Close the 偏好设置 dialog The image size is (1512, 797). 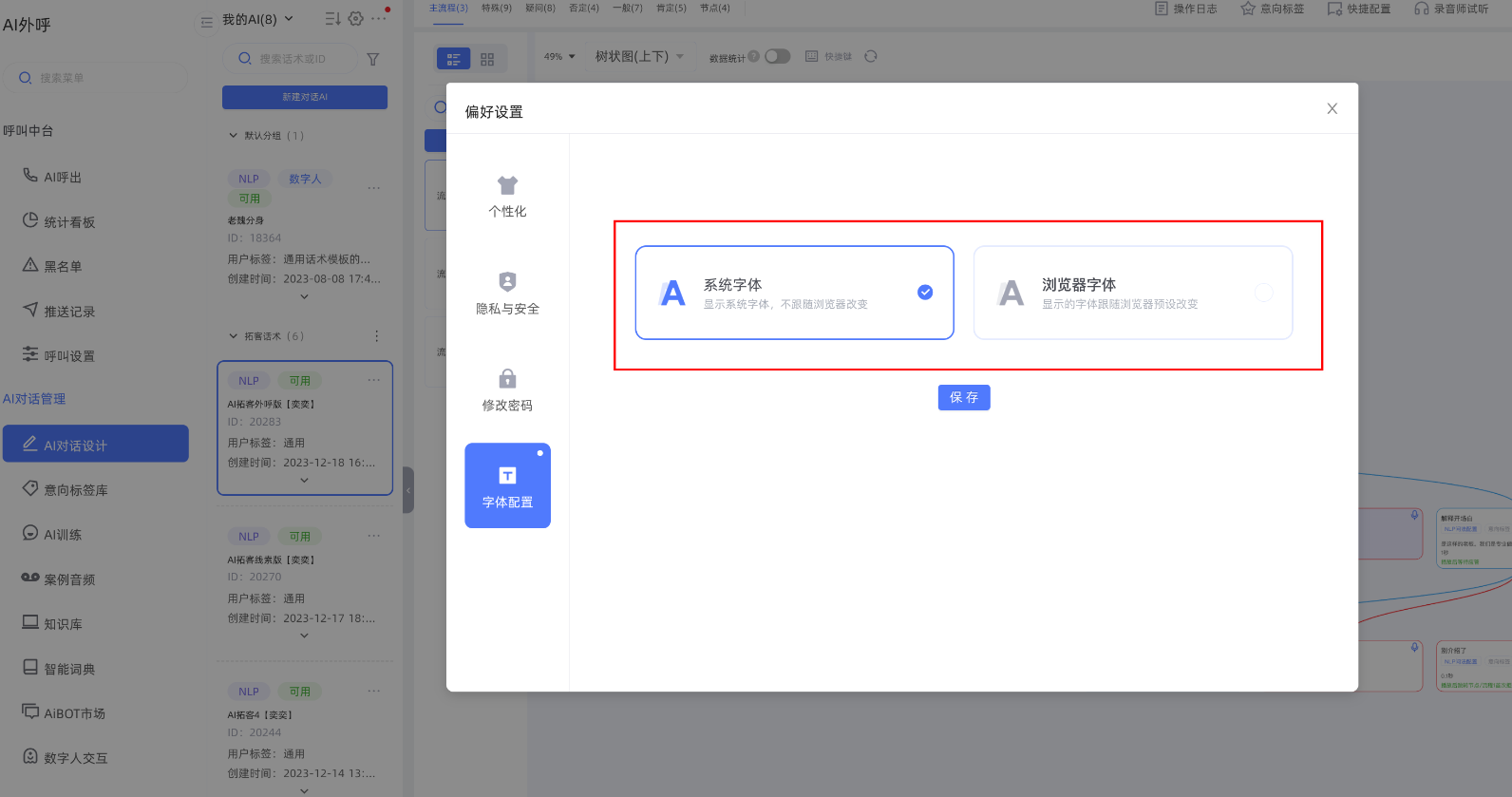tap(1332, 109)
